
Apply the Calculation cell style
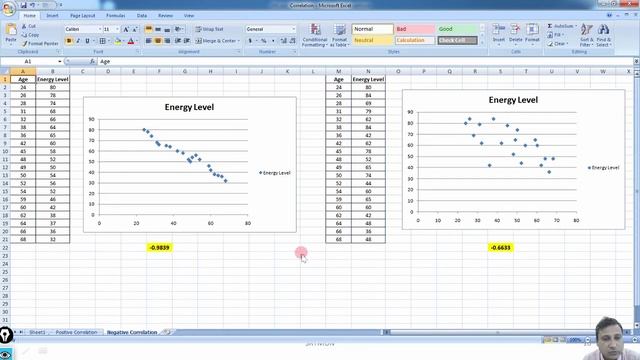pos(414,40)
